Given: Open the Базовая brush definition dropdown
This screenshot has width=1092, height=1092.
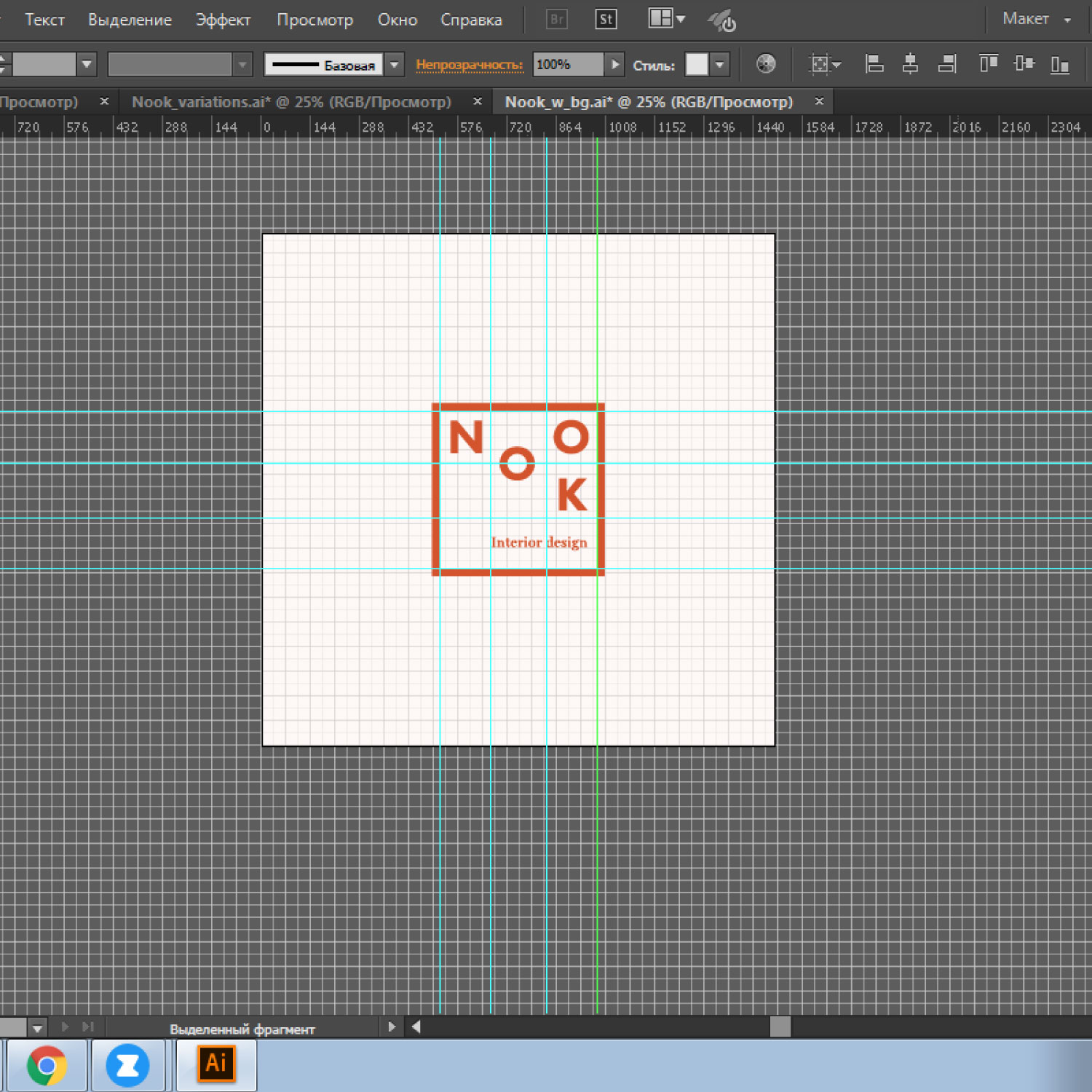Looking at the screenshot, I should coord(394,64).
